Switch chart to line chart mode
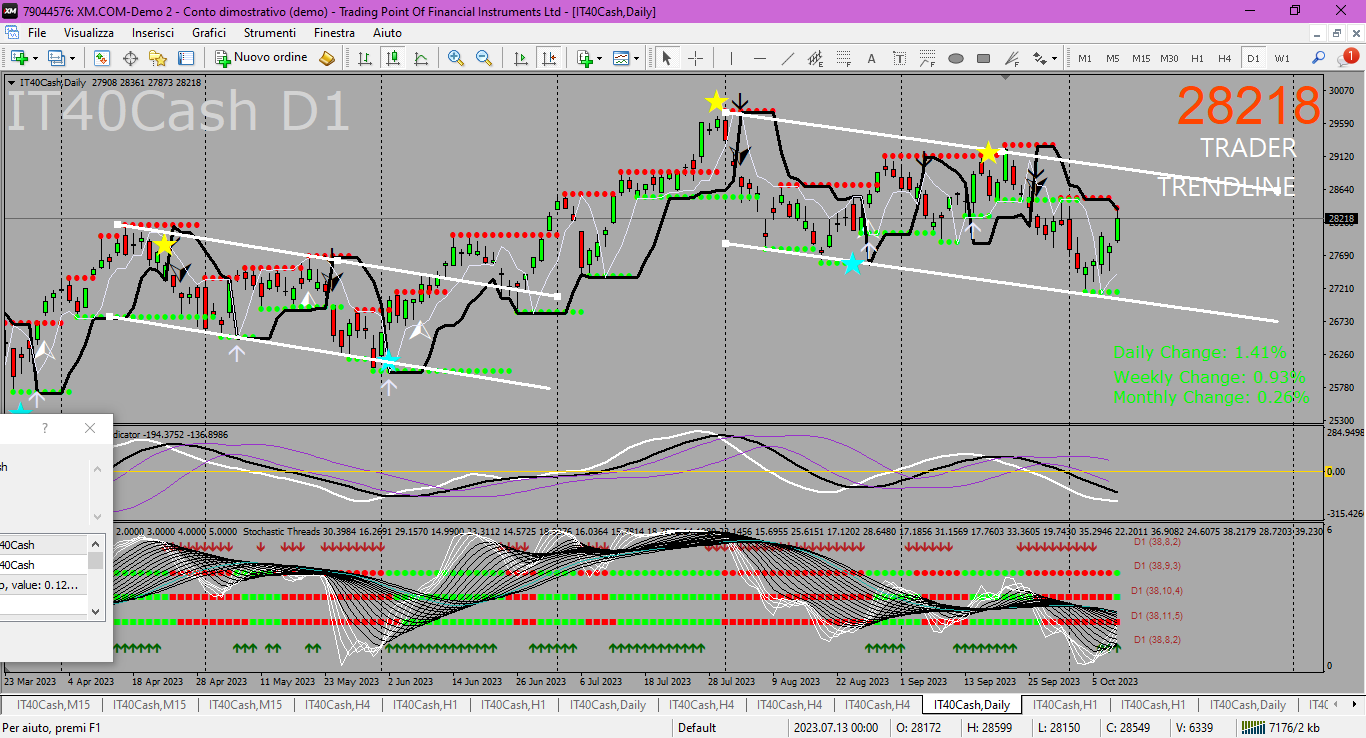Image resolution: width=1366 pixels, height=738 pixels. click(421, 58)
